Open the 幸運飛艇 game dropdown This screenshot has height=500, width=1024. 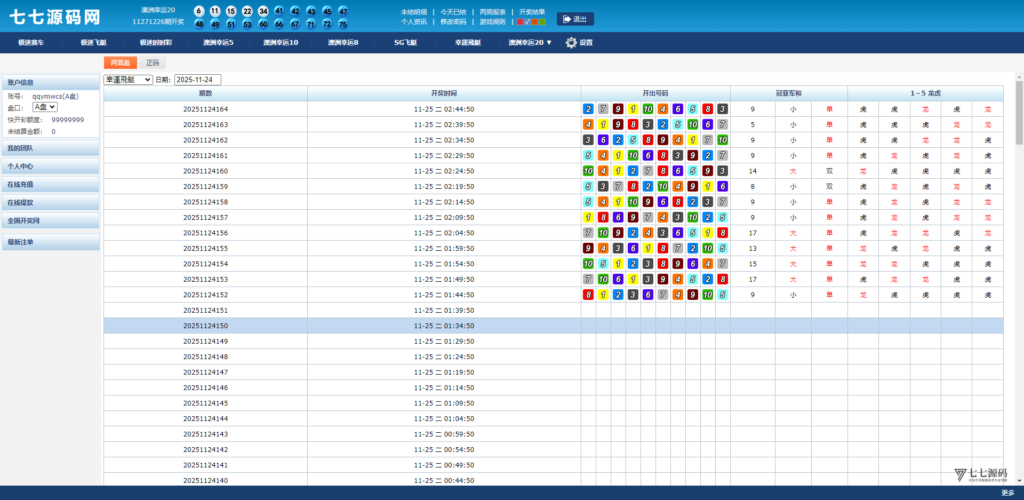click(x=127, y=79)
